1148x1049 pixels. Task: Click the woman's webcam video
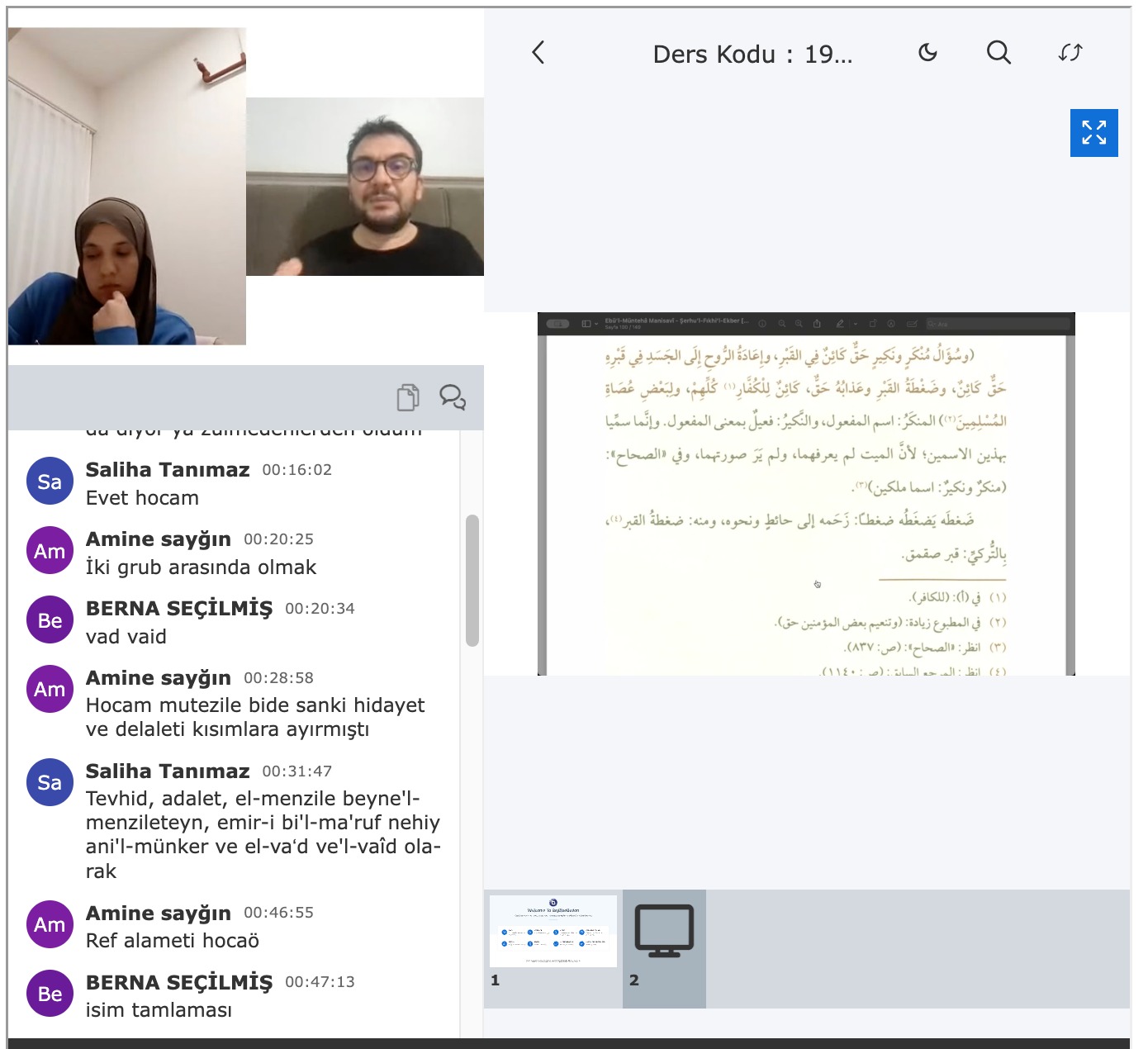tap(127, 186)
